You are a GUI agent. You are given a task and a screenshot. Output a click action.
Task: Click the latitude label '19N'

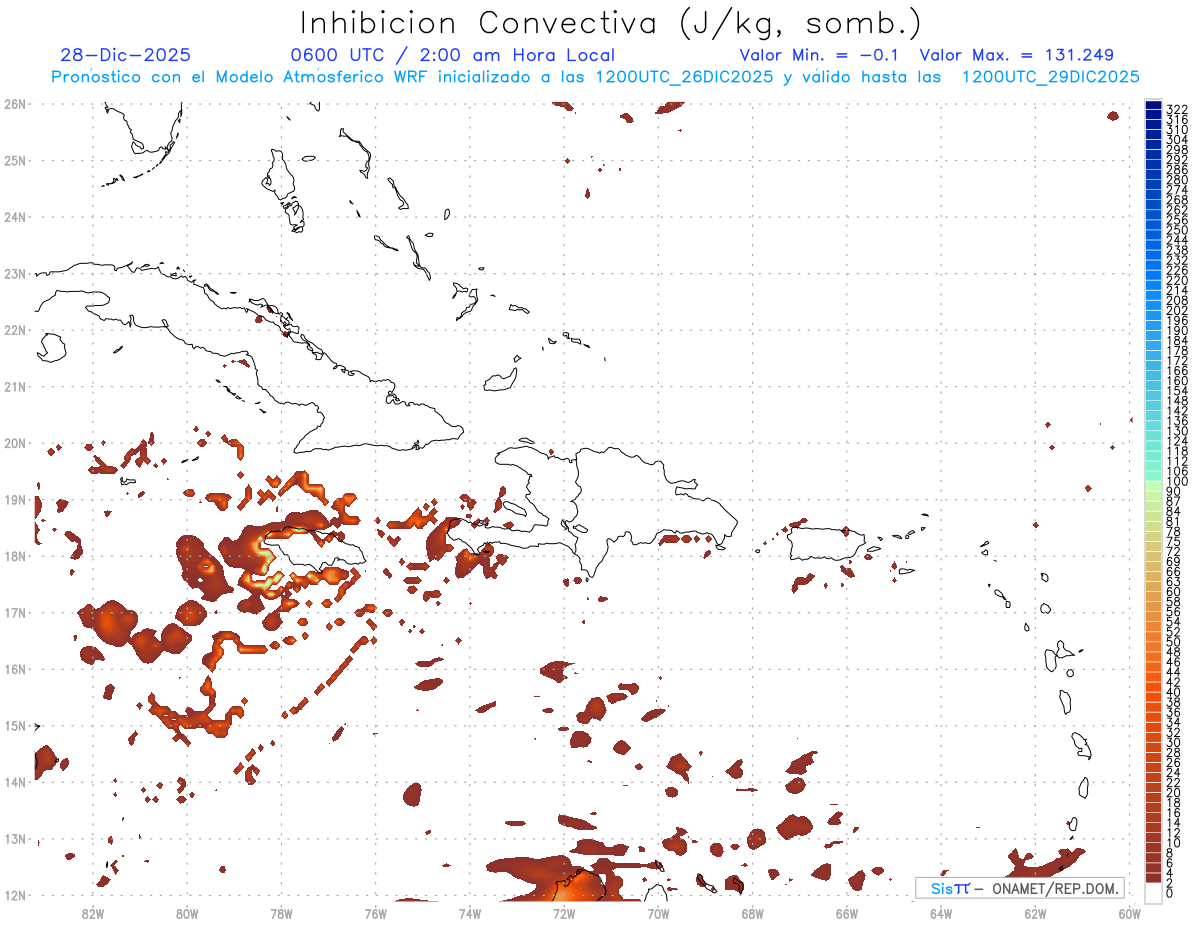(15, 499)
